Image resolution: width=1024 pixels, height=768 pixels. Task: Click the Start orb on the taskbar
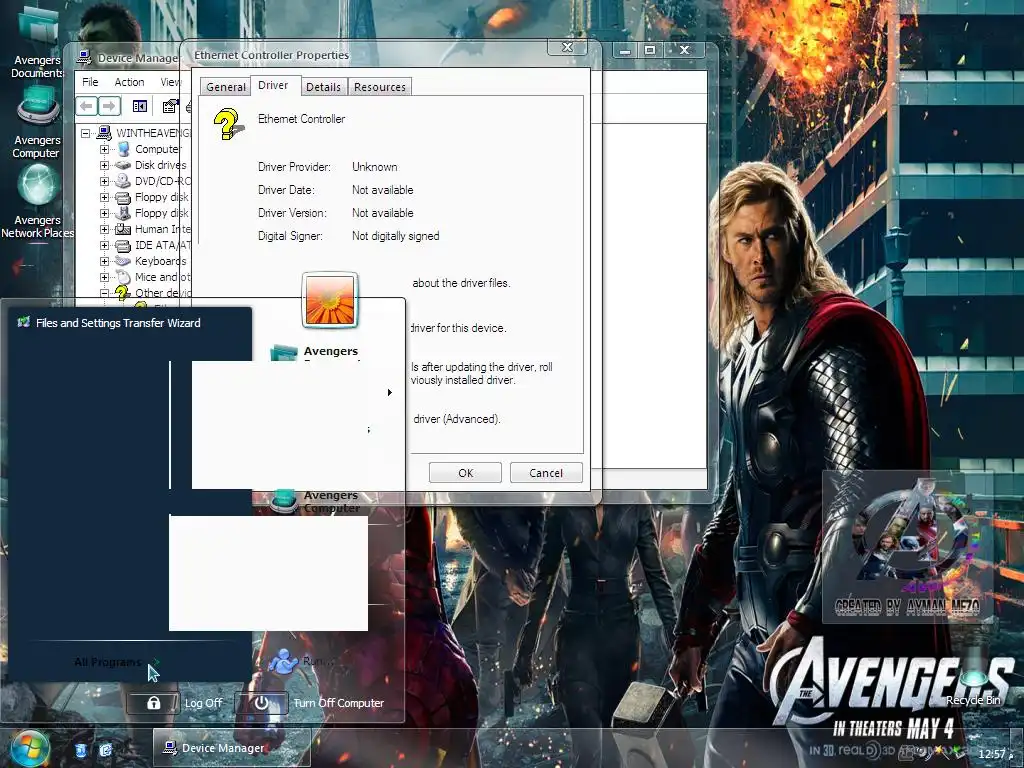click(30, 748)
